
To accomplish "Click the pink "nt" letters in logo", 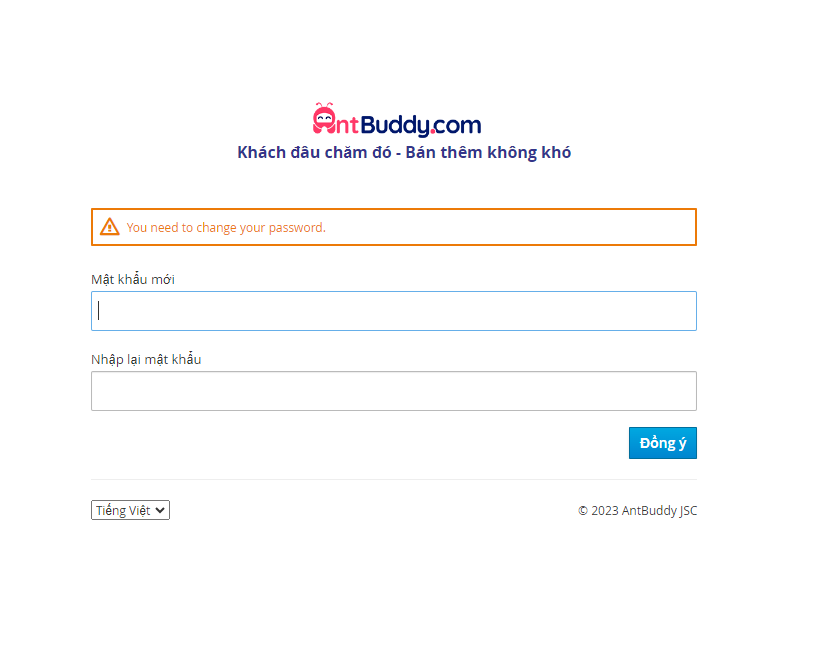I will 347,126.
